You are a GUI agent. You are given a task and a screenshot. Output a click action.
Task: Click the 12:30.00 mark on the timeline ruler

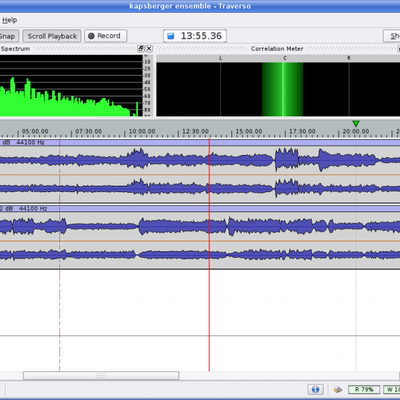(x=195, y=131)
